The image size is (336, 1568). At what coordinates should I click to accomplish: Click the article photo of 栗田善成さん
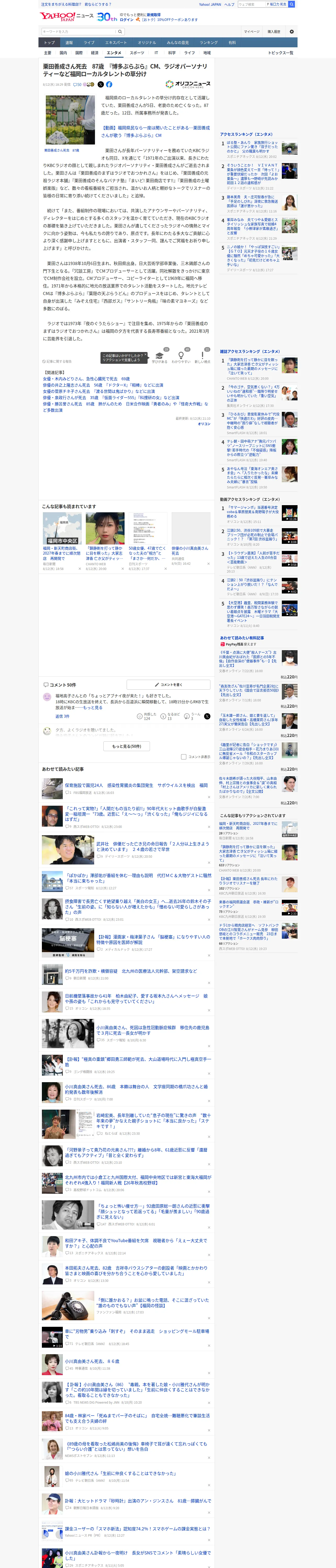[70, 120]
